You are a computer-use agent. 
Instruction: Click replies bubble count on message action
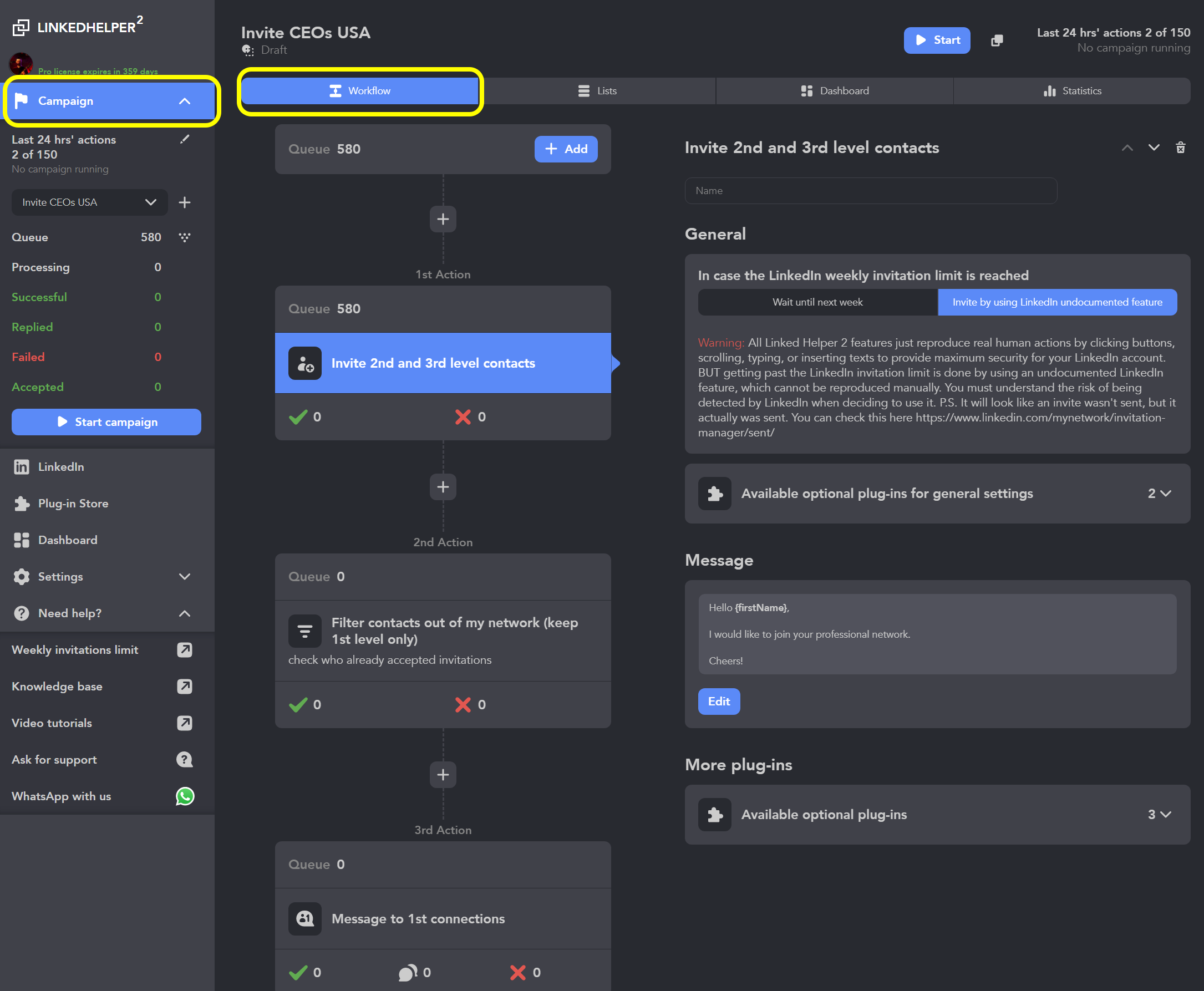414,972
